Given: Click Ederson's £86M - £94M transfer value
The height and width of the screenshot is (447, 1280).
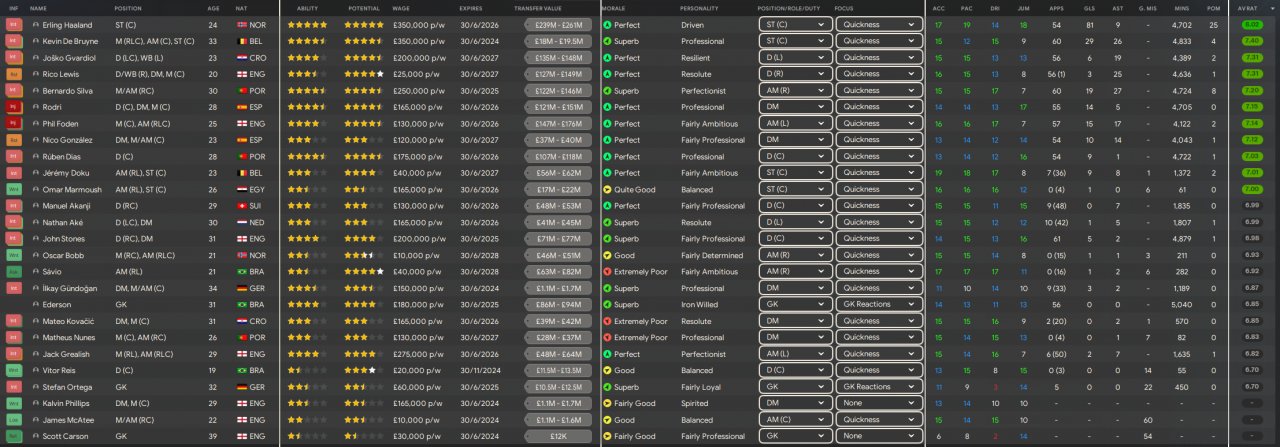Looking at the screenshot, I should tap(559, 305).
